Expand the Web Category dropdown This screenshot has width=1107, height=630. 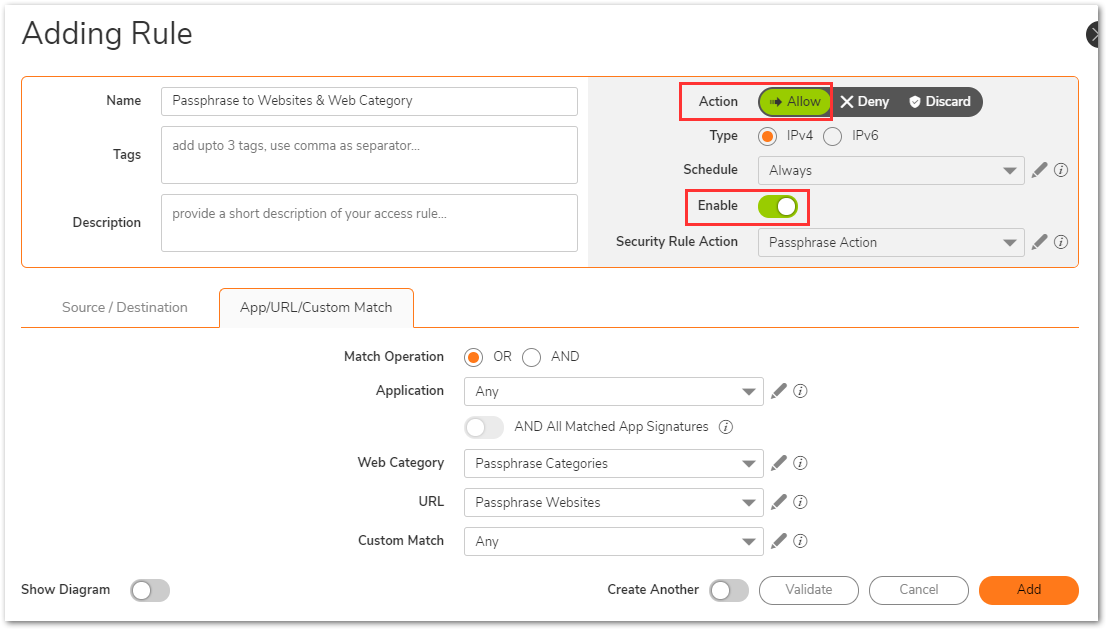tap(613, 464)
